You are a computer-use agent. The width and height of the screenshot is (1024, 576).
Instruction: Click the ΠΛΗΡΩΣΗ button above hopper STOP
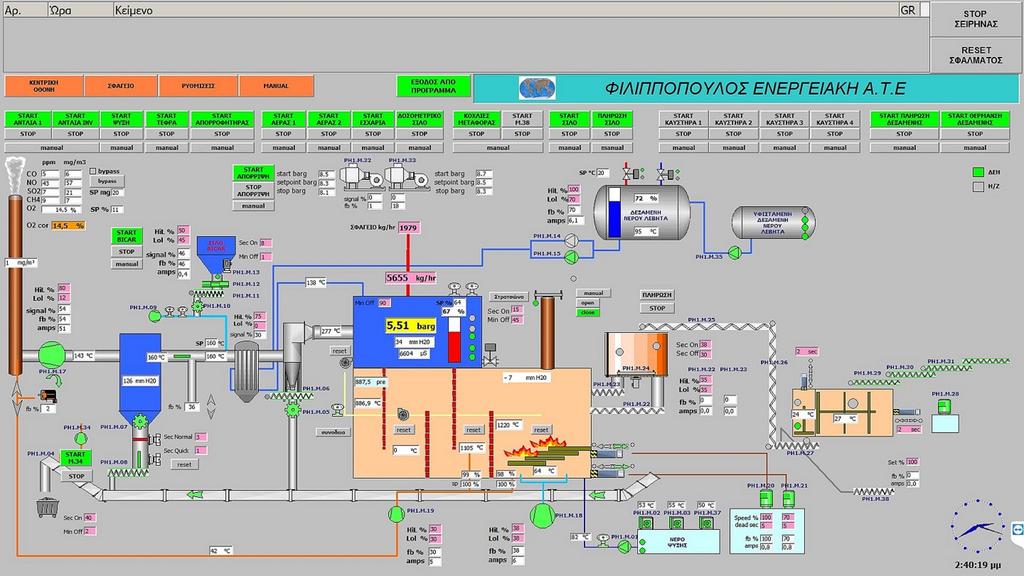tap(657, 295)
